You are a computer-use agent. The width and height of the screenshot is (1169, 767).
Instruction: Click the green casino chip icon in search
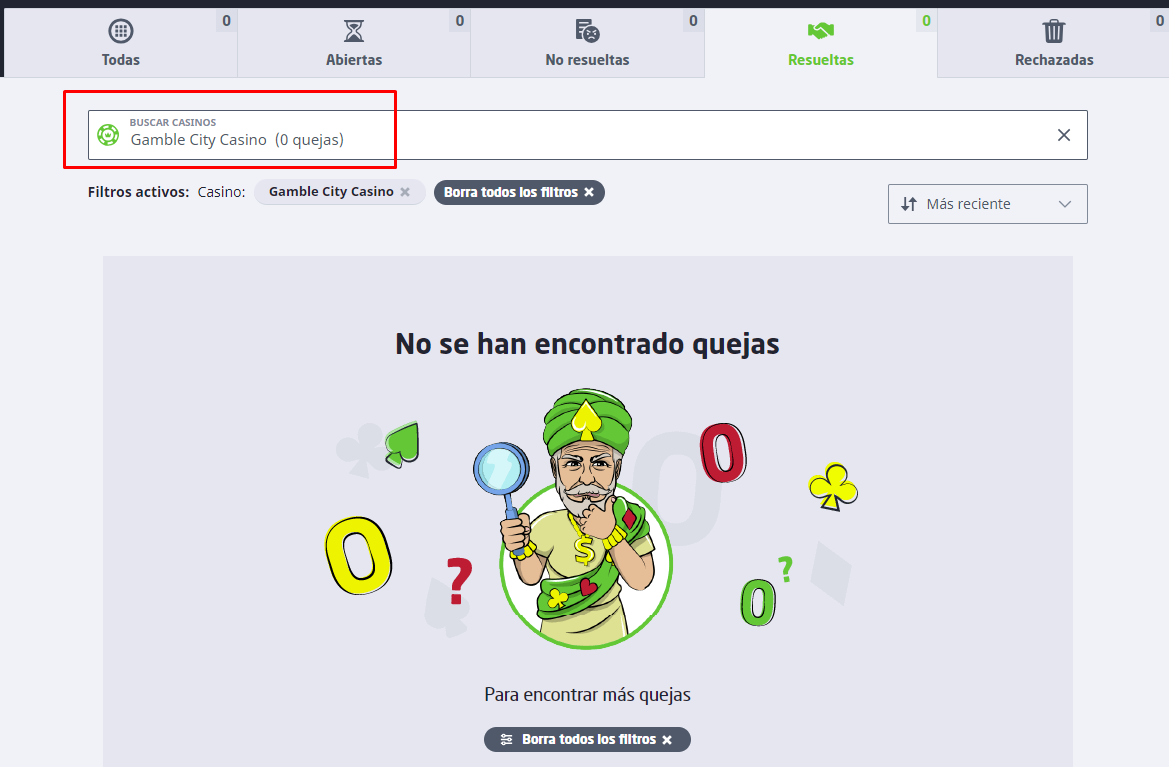coord(108,135)
